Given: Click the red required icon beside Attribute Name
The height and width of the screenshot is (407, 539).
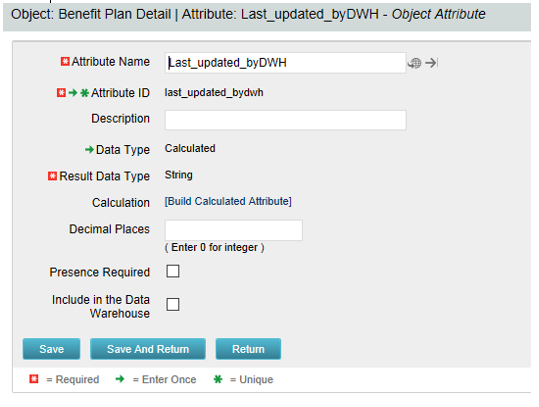Looking at the screenshot, I should tap(65, 62).
